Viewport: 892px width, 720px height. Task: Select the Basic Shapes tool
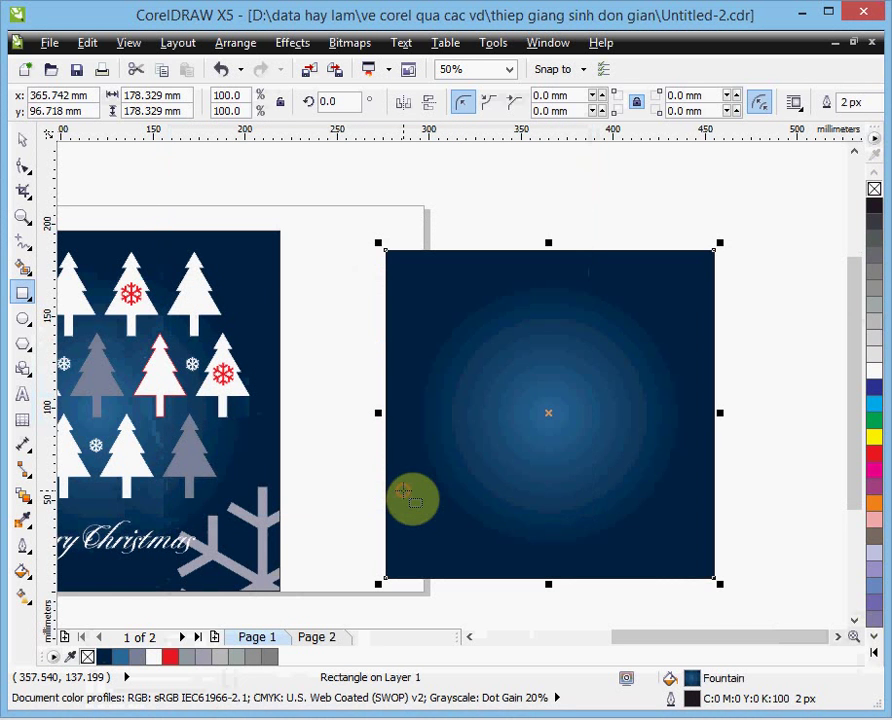tap(22, 369)
